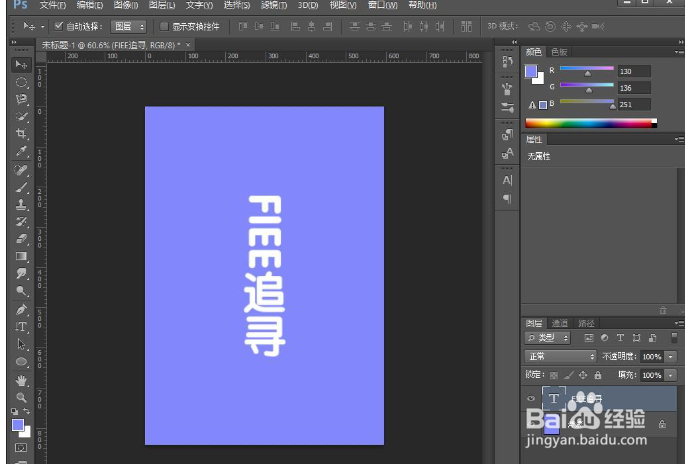Select the Magic Wand tool

[x=21, y=117]
